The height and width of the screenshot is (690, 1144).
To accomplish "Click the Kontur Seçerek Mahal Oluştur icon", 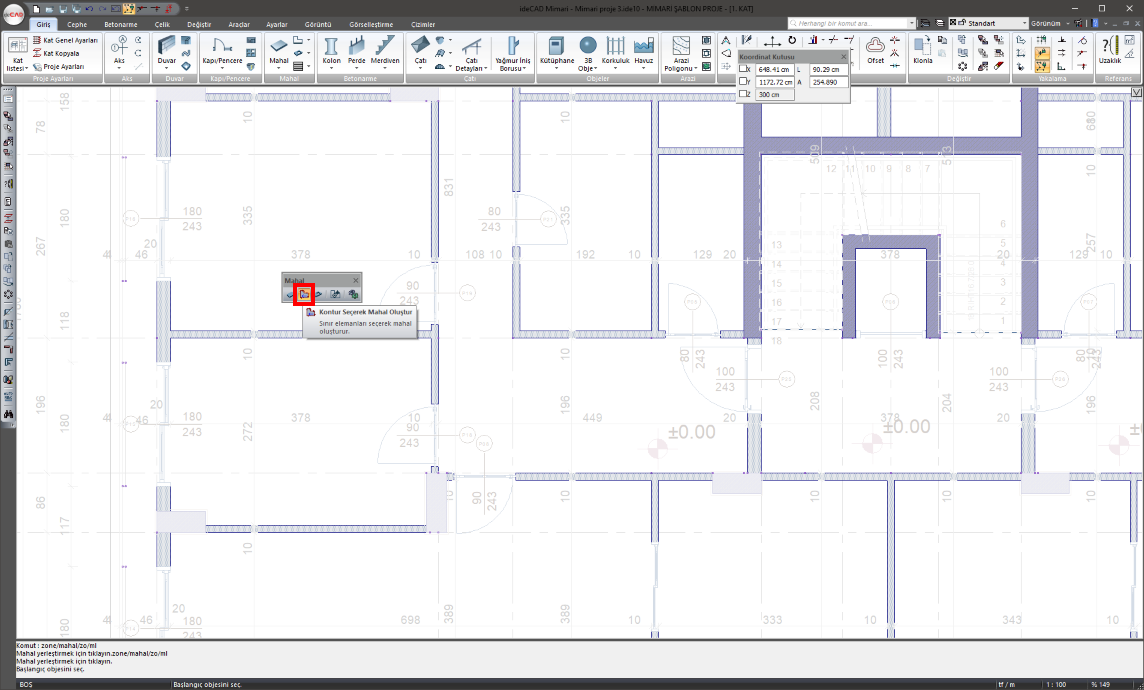I will [x=304, y=294].
